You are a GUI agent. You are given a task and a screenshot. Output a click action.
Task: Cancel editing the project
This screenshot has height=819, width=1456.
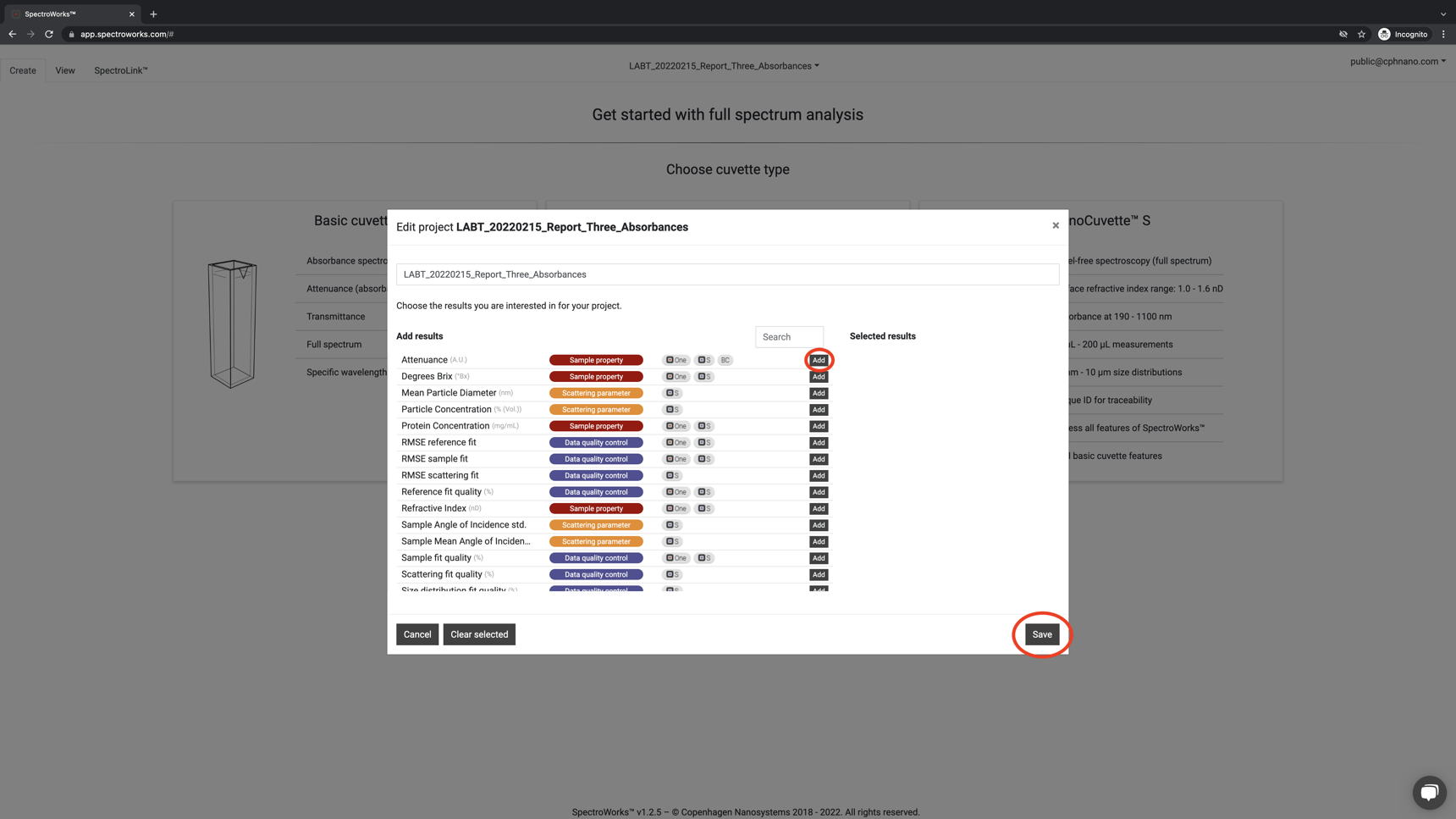(x=416, y=634)
